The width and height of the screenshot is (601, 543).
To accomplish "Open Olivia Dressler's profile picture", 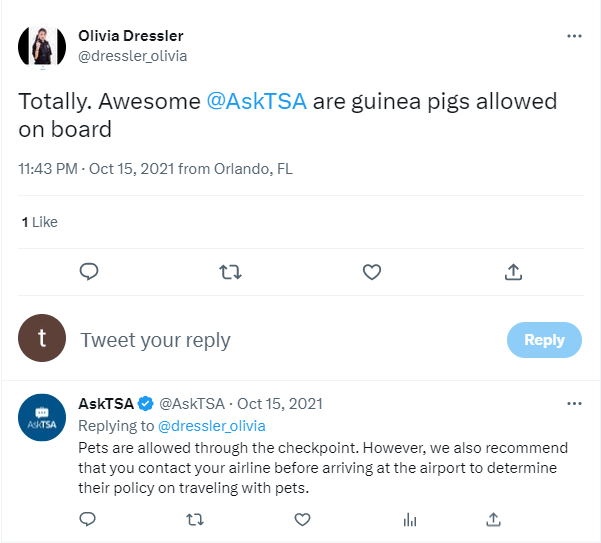I will 42,45.
